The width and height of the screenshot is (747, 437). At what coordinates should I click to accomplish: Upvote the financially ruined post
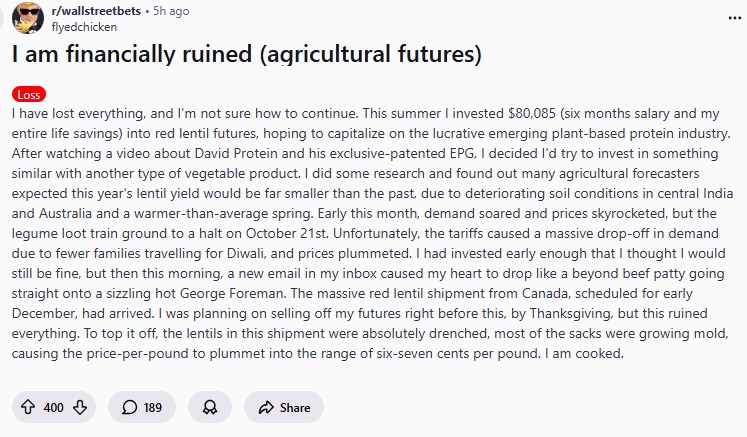click(x=27, y=407)
